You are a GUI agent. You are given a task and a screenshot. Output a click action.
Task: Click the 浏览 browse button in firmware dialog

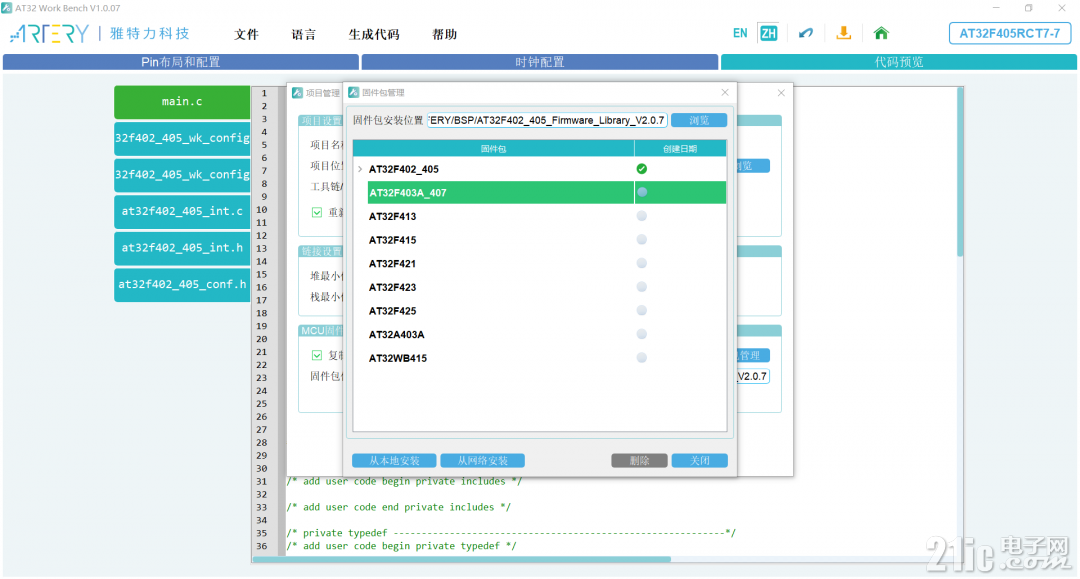pyautogui.click(x=699, y=120)
